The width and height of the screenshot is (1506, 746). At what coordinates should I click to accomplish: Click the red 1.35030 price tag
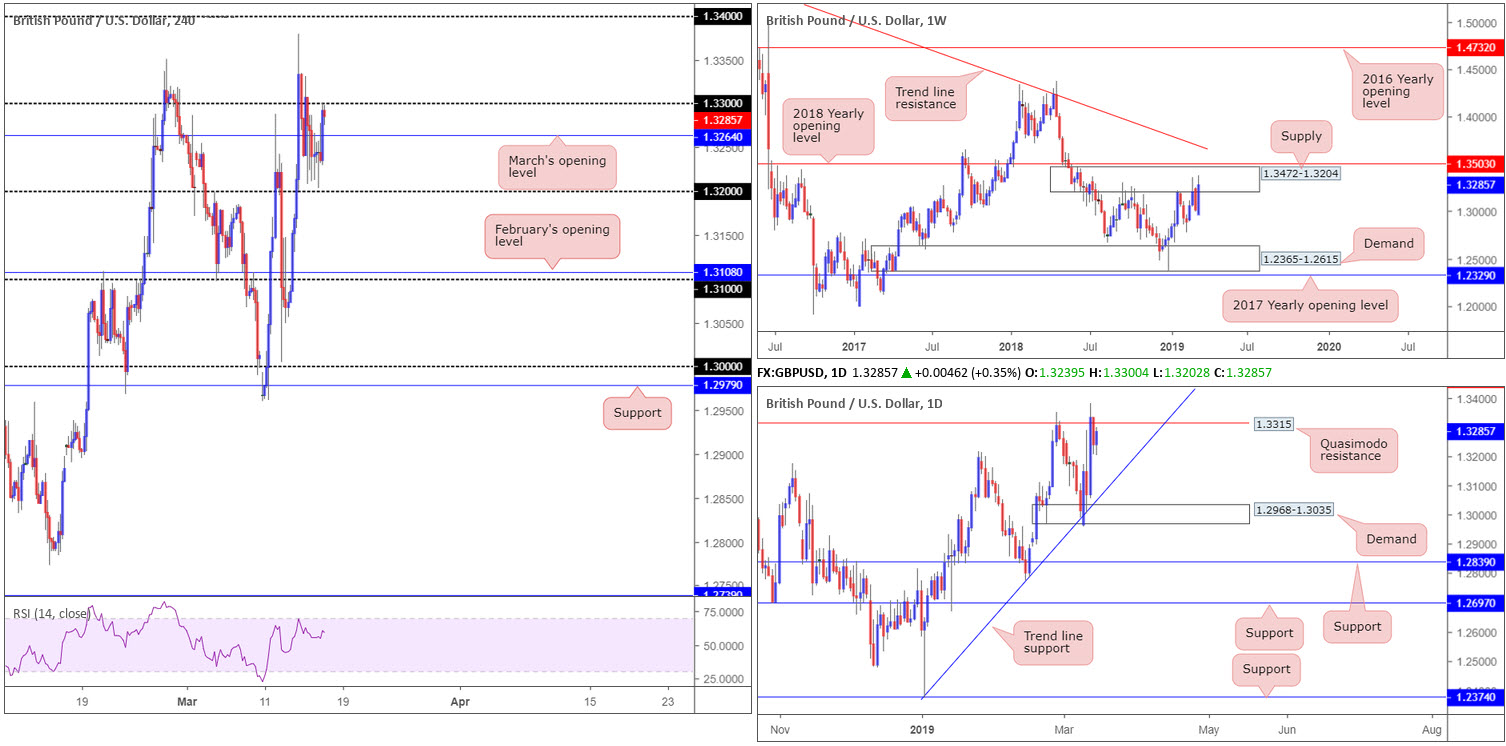click(1475, 164)
